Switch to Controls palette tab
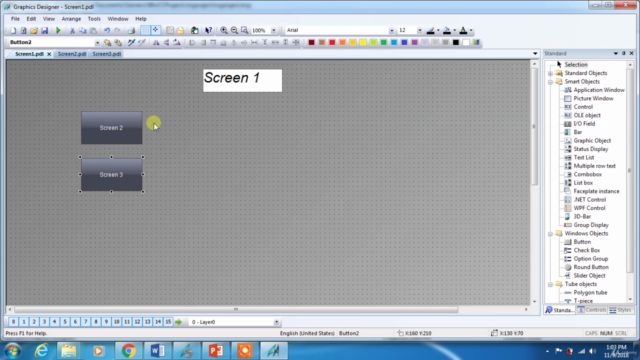This screenshot has height=360, width=640. 591,310
